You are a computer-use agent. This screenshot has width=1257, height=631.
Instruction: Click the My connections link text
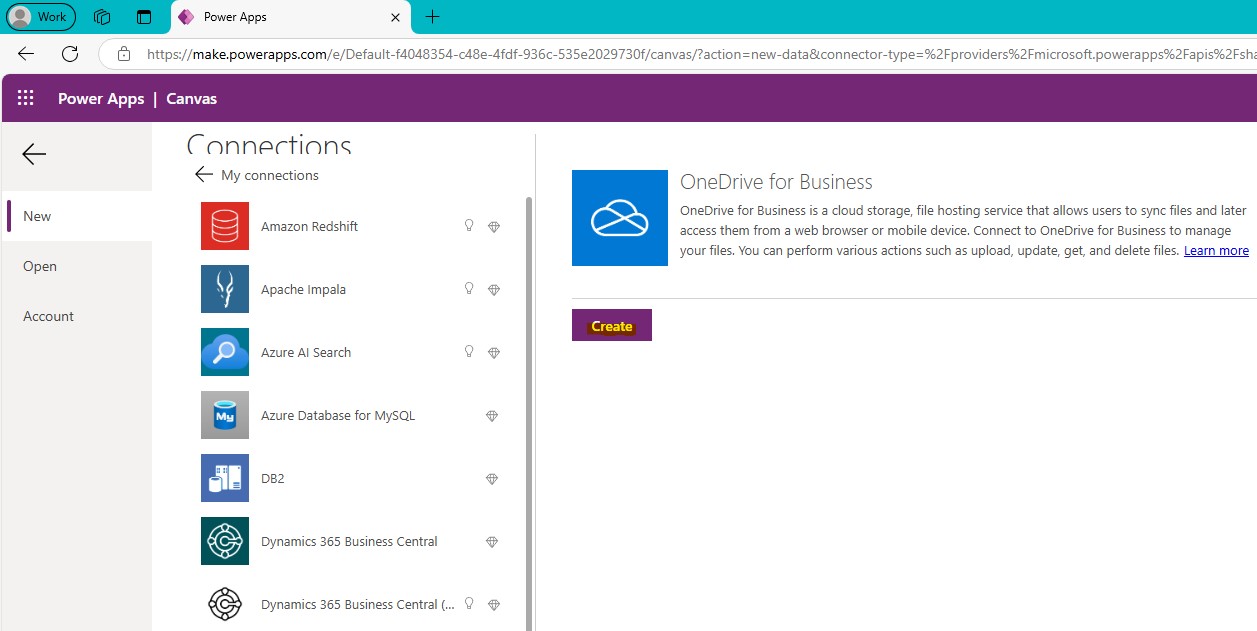coord(270,175)
